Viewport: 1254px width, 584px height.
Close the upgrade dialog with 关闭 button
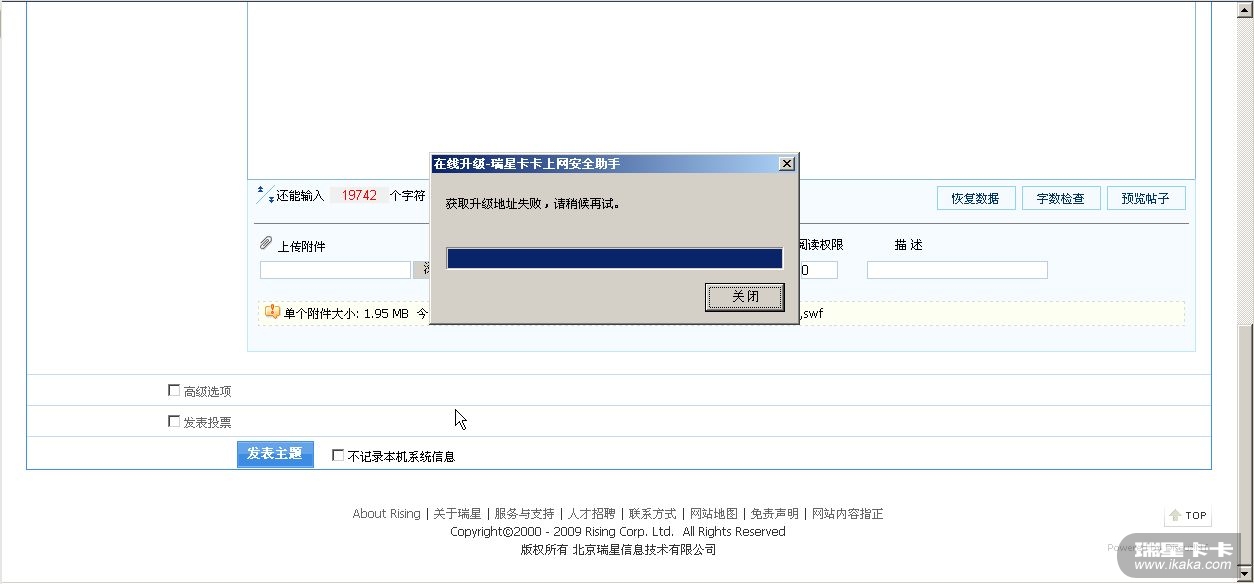pyautogui.click(x=745, y=297)
